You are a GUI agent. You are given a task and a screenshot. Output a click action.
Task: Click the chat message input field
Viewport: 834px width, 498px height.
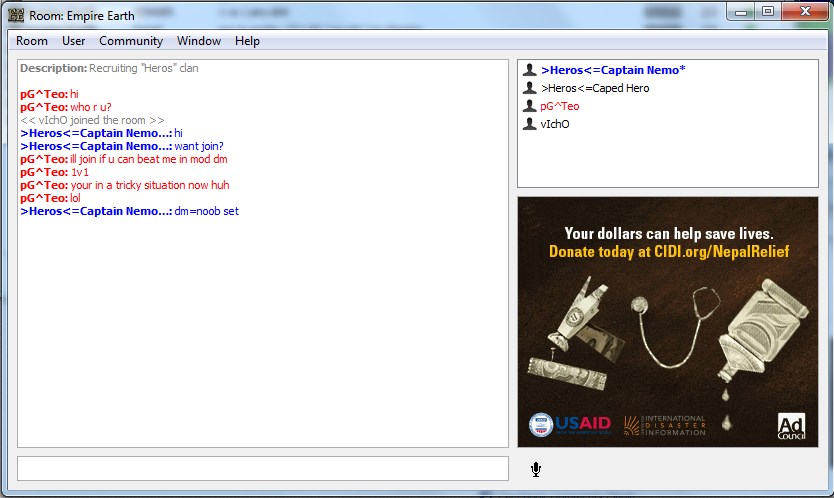pyautogui.click(x=263, y=468)
